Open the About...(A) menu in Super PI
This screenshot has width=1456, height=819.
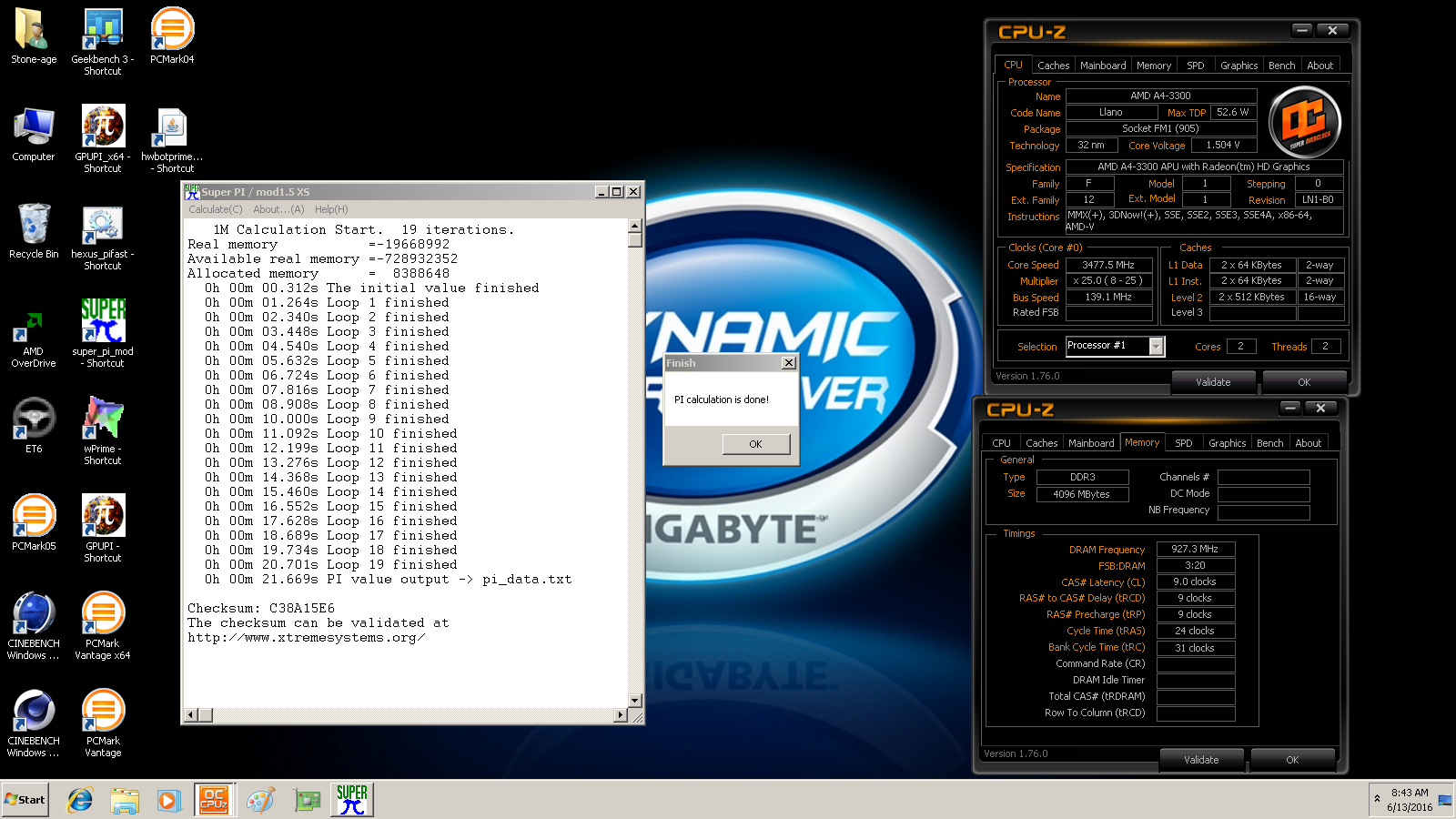click(x=278, y=209)
